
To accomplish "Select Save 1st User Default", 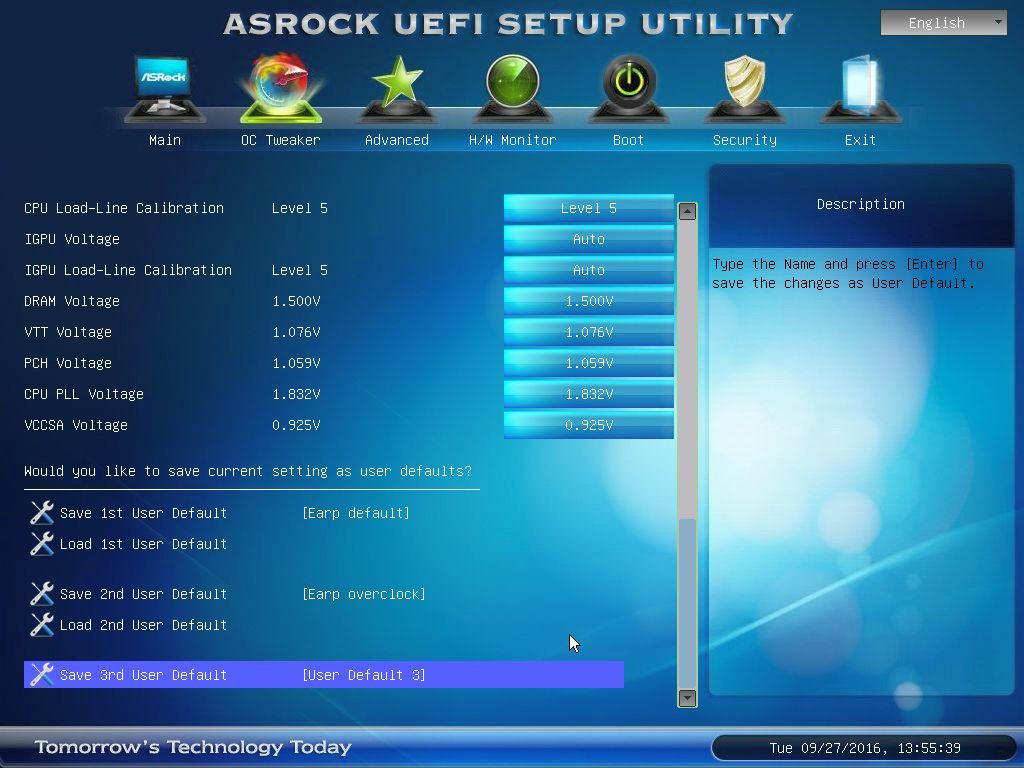I will [143, 513].
